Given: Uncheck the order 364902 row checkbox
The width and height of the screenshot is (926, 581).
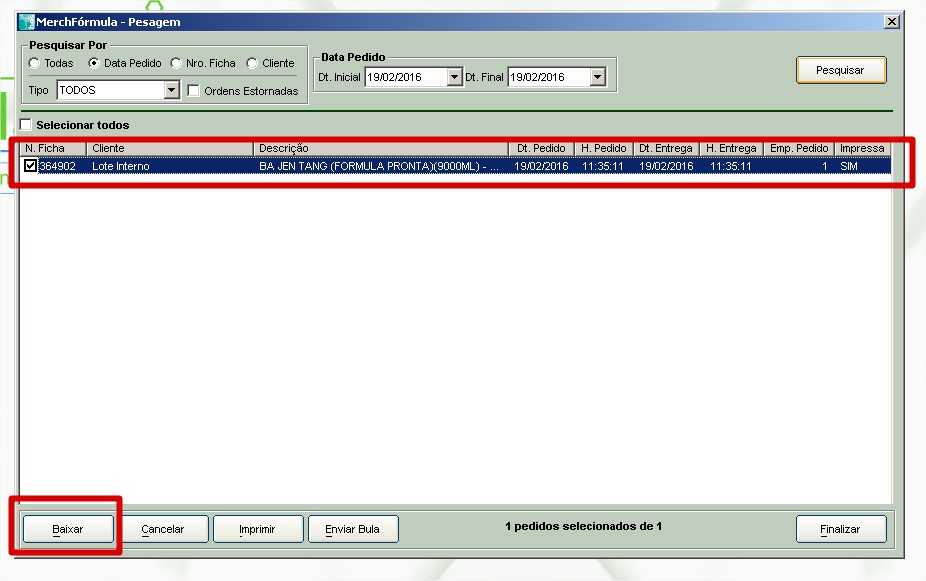Looking at the screenshot, I should (x=31, y=166).
